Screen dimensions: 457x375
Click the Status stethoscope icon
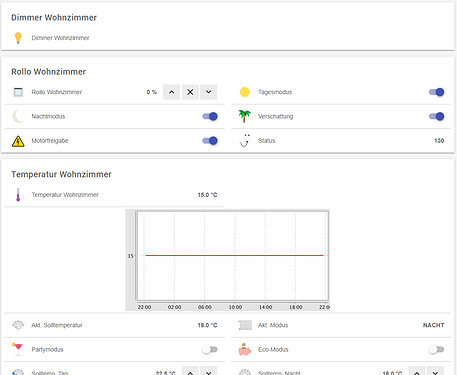click(x=245, y=140)
